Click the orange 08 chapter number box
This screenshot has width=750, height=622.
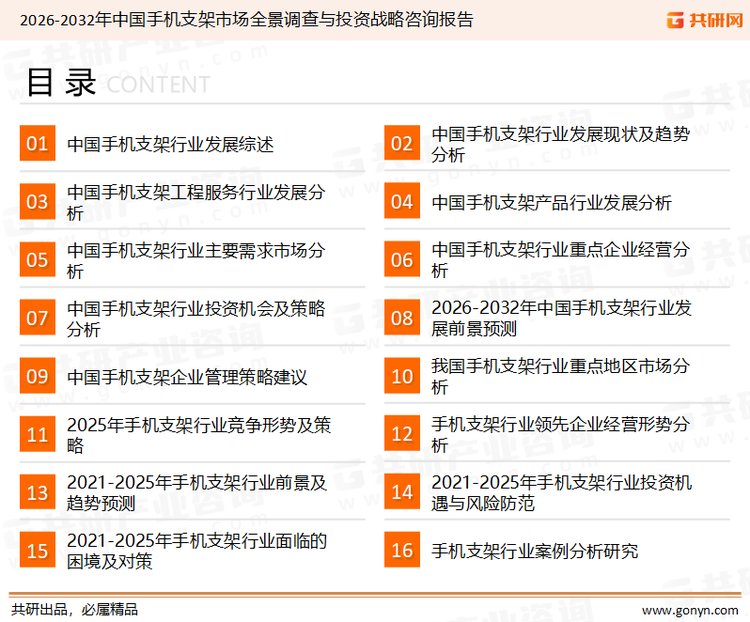pos(402,318)
